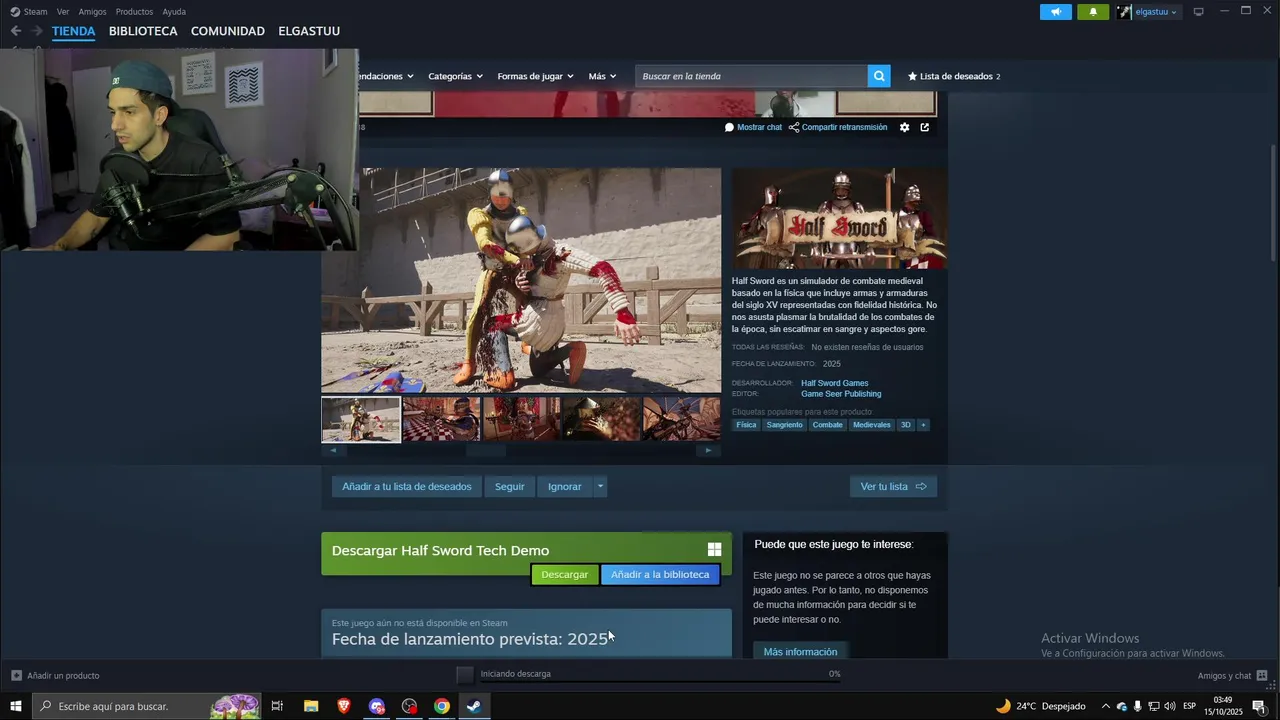This screenshot has height=720, width=1280.
Task: Open the Windows notification center icon
Action: point(1259,706)
